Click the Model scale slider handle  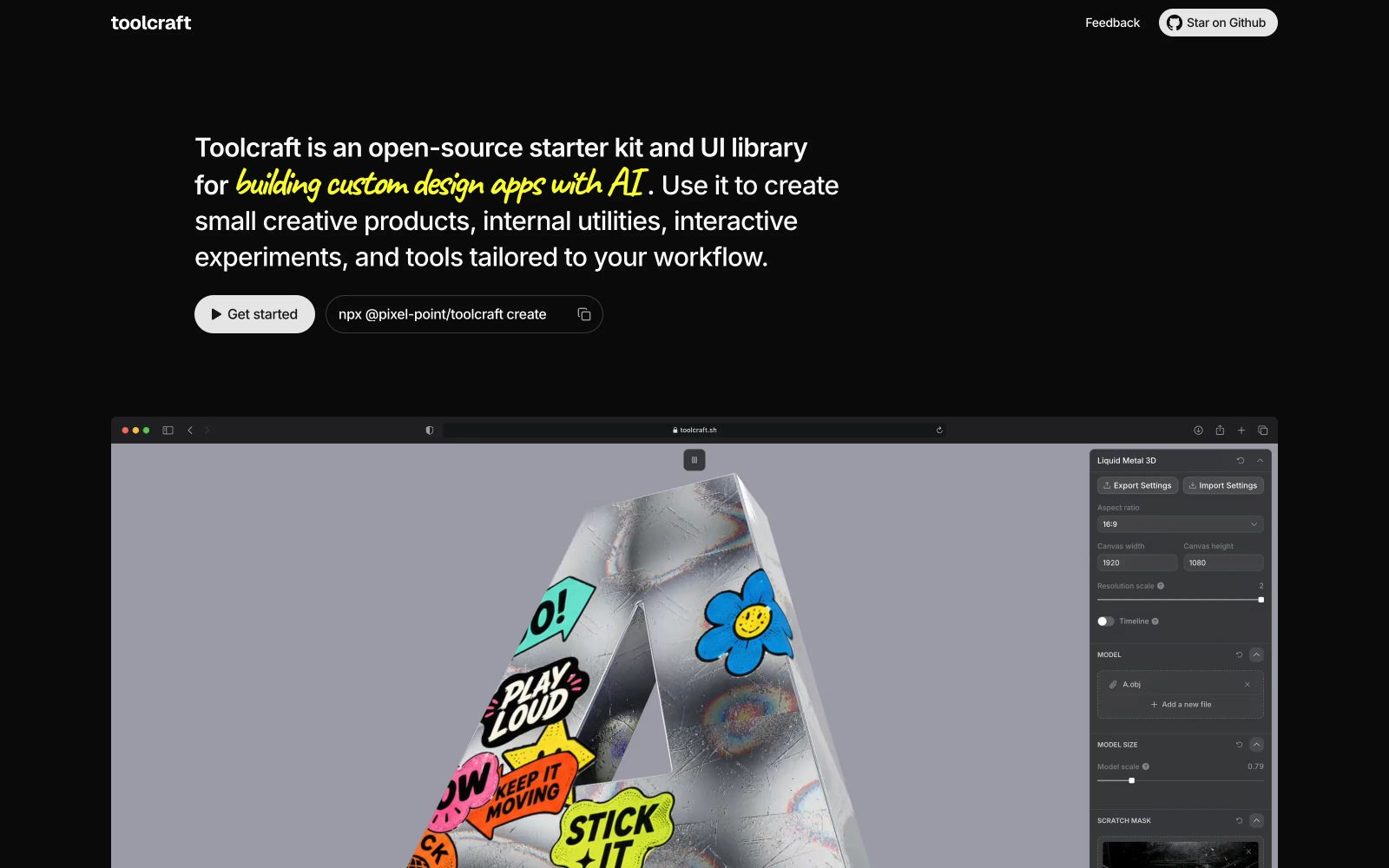(1131, 780)
